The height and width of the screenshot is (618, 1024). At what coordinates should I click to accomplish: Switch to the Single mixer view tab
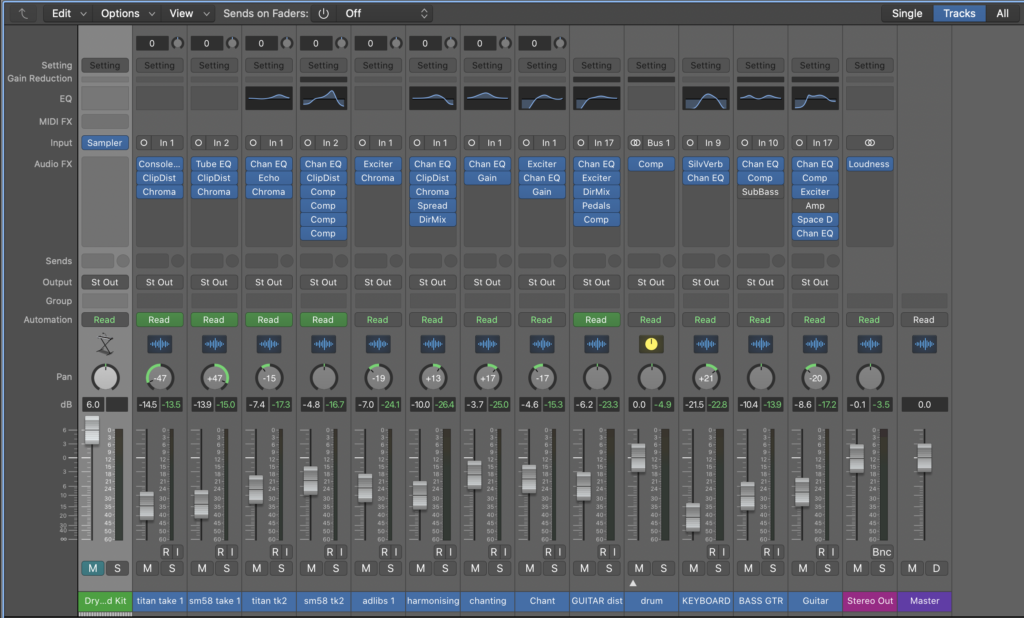point(906,13)
